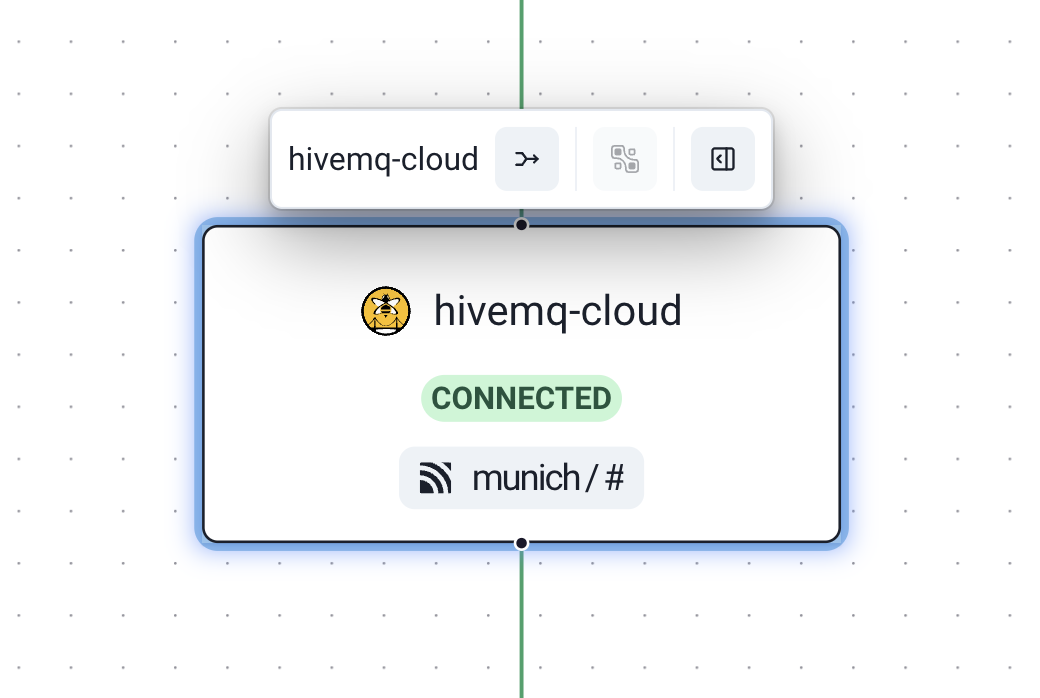Click the hivemq-cloud label in the floating toolbar

pyautogui.click(x=383, y=159)
